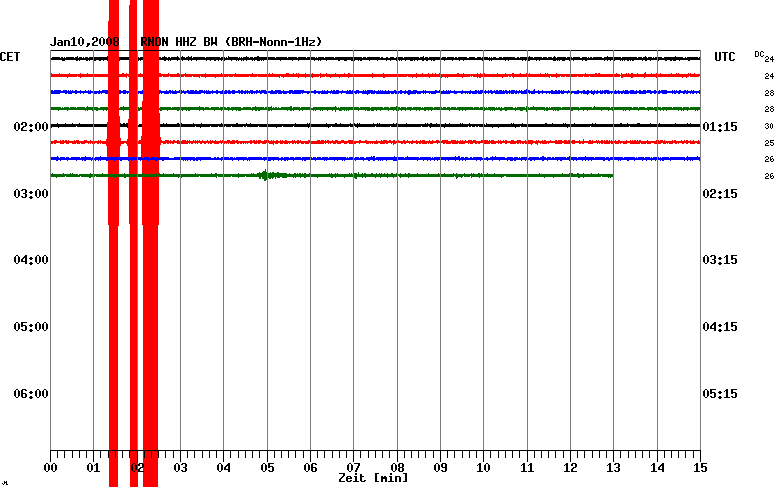Click the DC value 25
This screenshot has width=780, height=494.
point(769,143)
